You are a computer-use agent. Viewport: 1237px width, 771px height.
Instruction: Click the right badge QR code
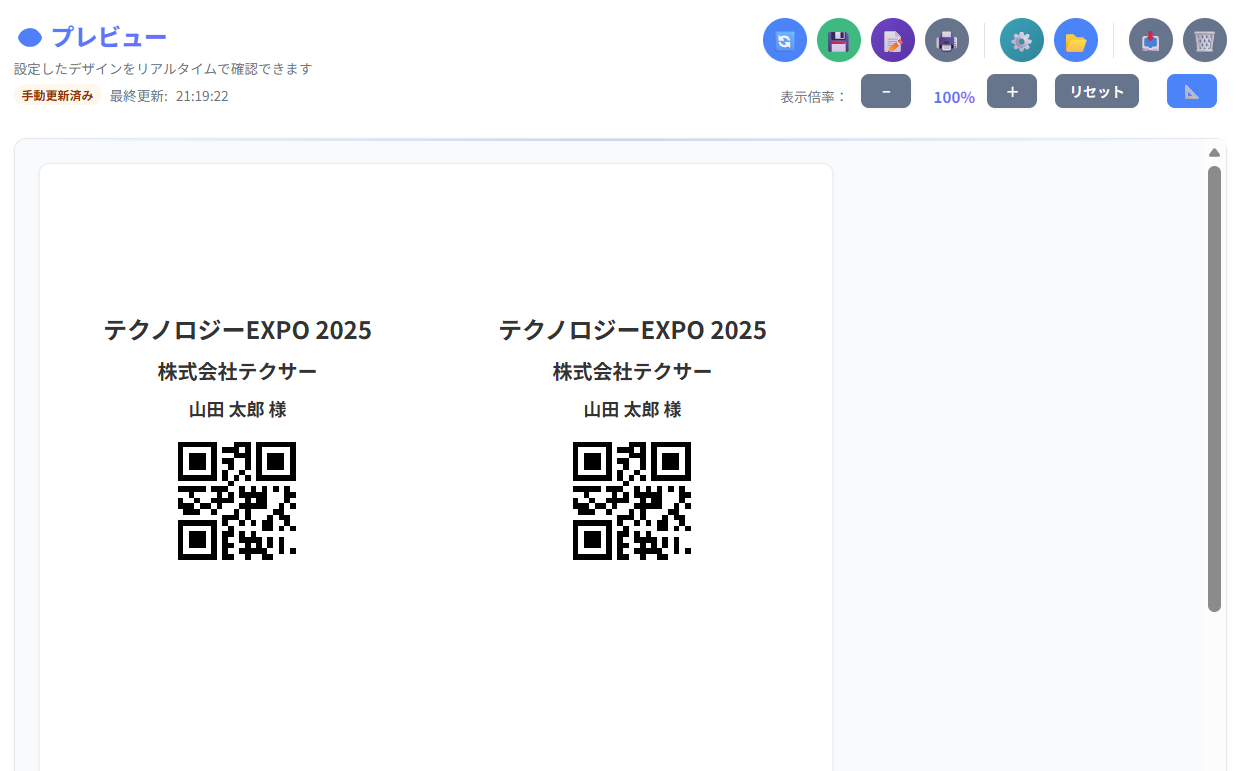(632, 501)
